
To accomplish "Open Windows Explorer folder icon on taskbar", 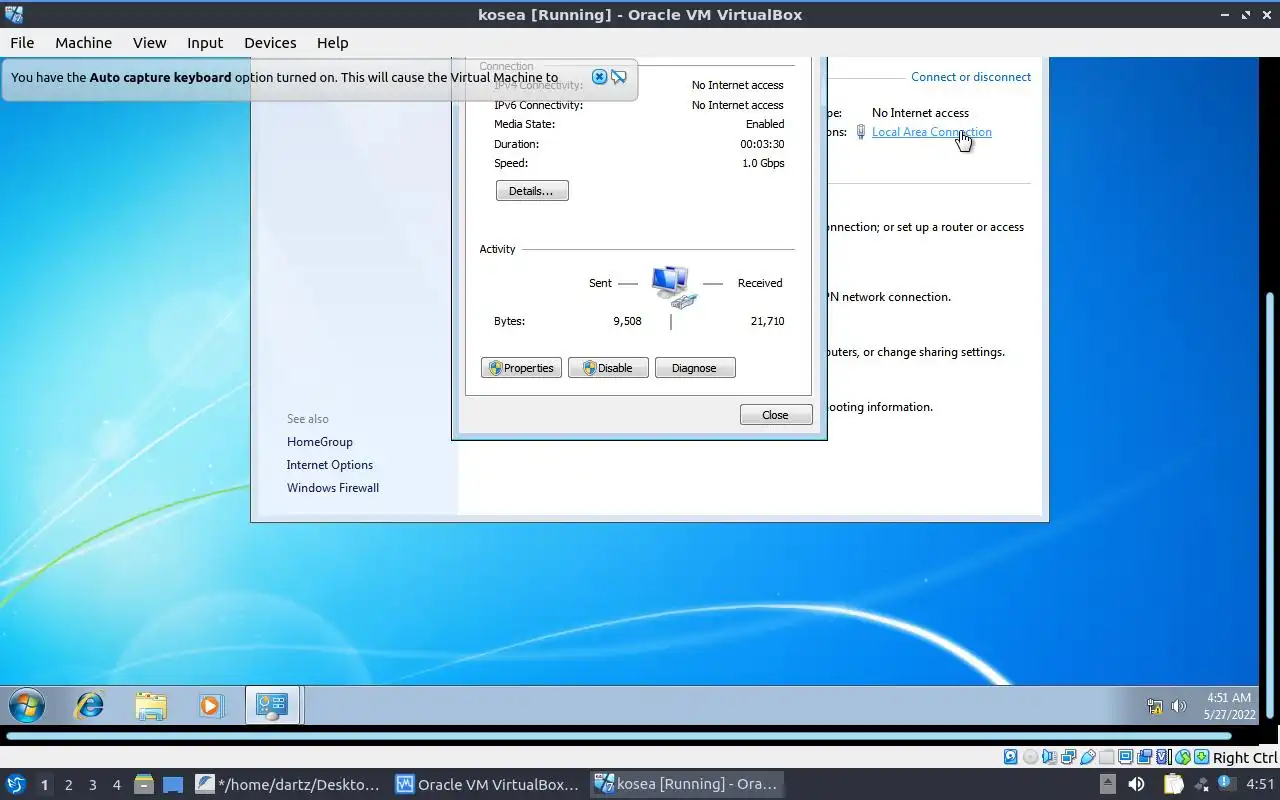I will point(151,706).
